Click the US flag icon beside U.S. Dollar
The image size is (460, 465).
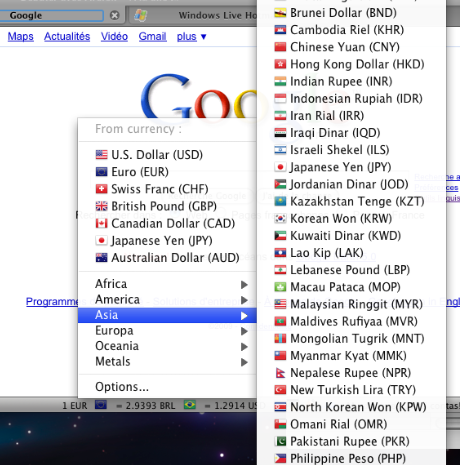(x=101, y=155)
